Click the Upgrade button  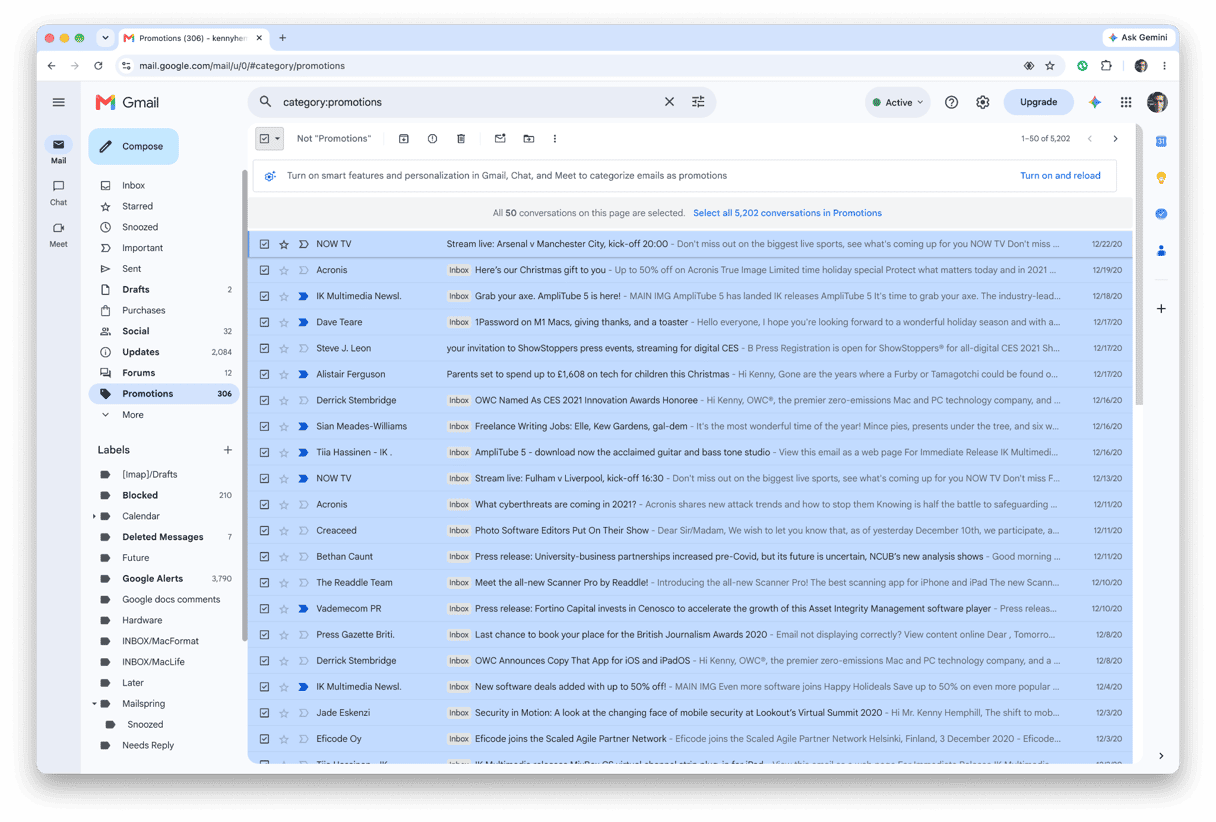pyautogui.click(x=1038, y=102)
